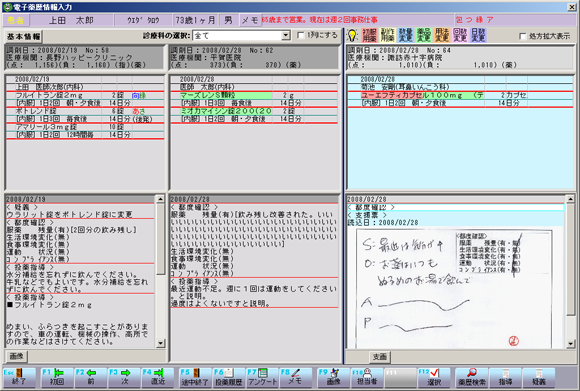Click the 諏訪赤十字病院 prescription header
Viewport: 580px width, 391px height.
(460, 58)
